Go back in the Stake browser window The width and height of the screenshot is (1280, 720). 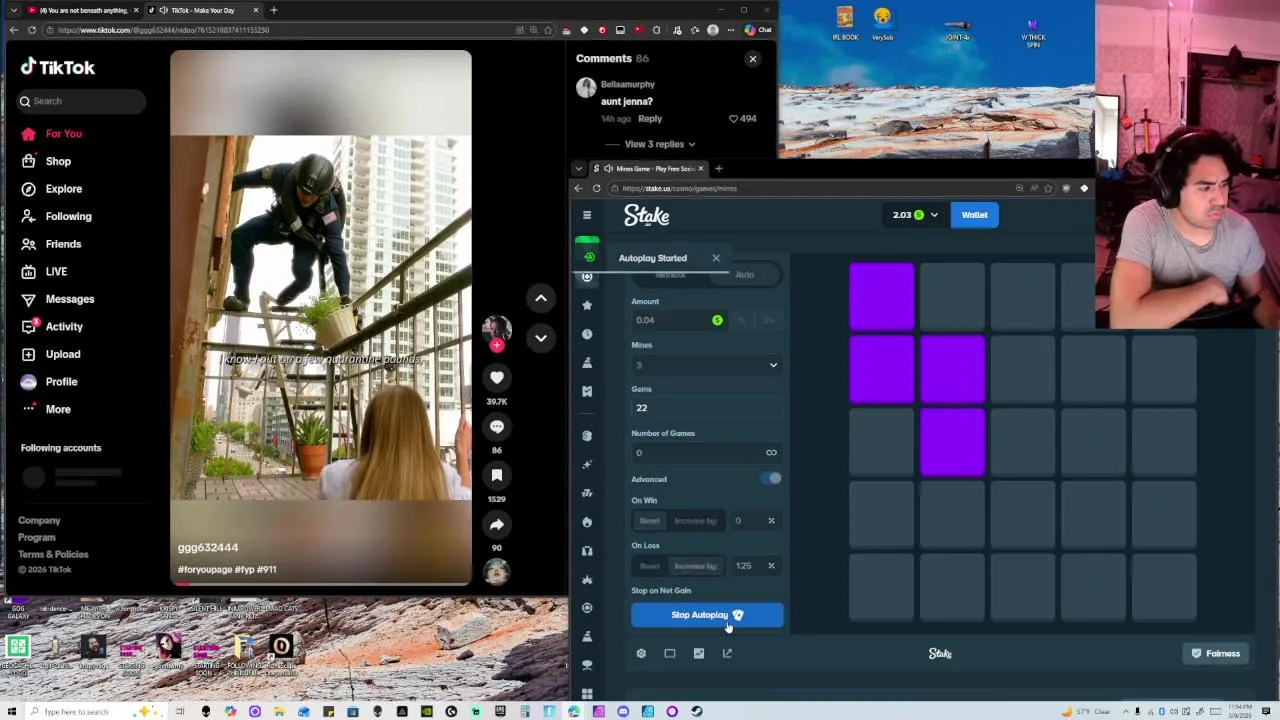578,188
